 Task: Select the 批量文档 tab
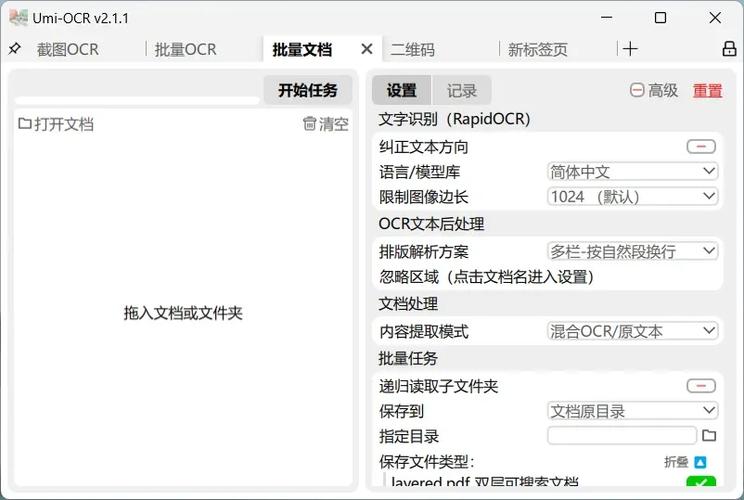(302, 49)
